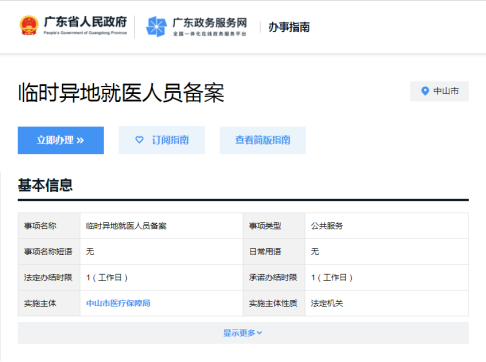Click the 基本信息 section heading
486x362 pixels.
(45, 185)
